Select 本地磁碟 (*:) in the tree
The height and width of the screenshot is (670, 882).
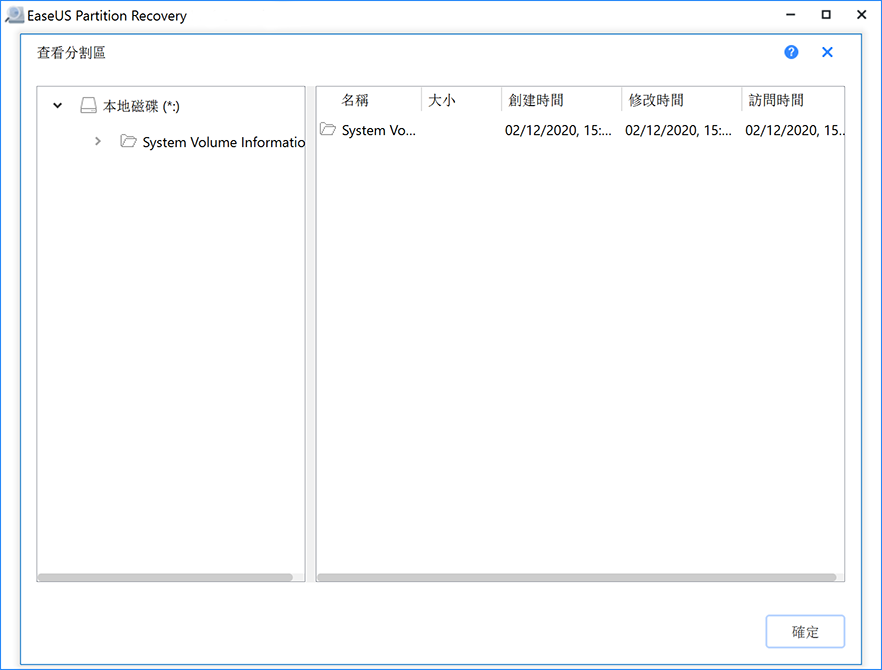pos(141,106)
